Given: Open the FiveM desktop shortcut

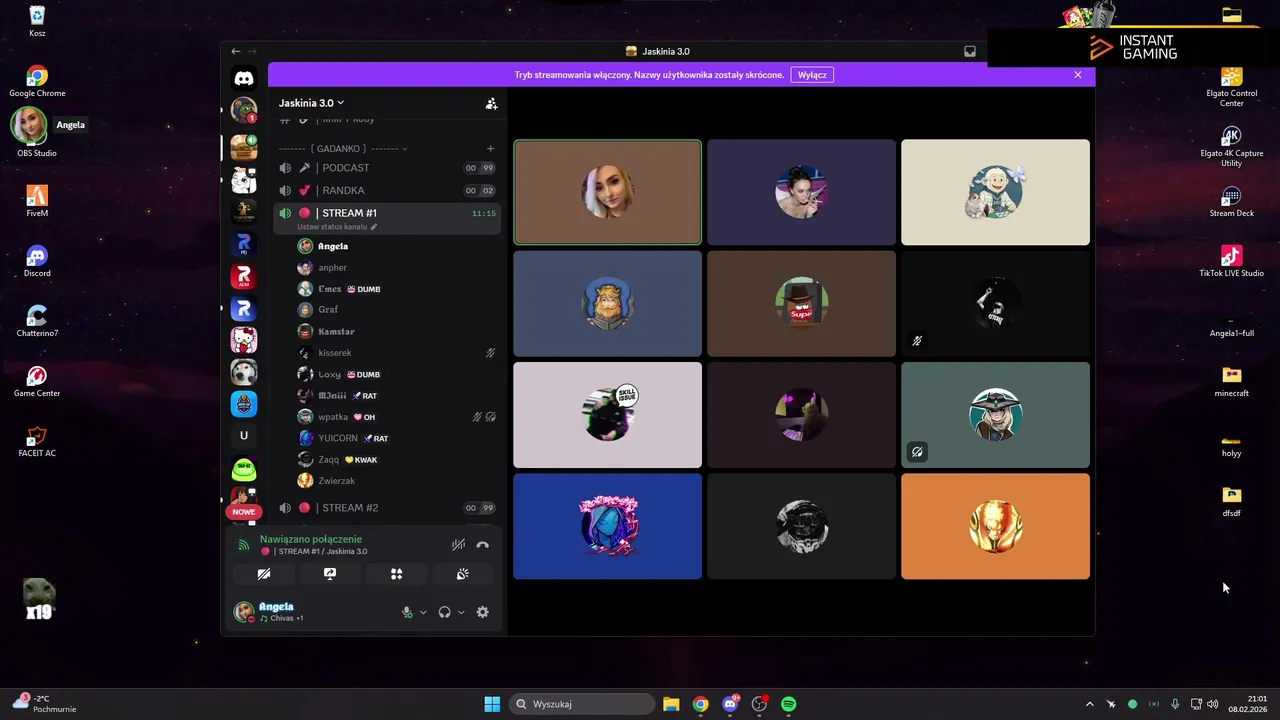Looking at the screenshot, I should [x=37, y=200].
